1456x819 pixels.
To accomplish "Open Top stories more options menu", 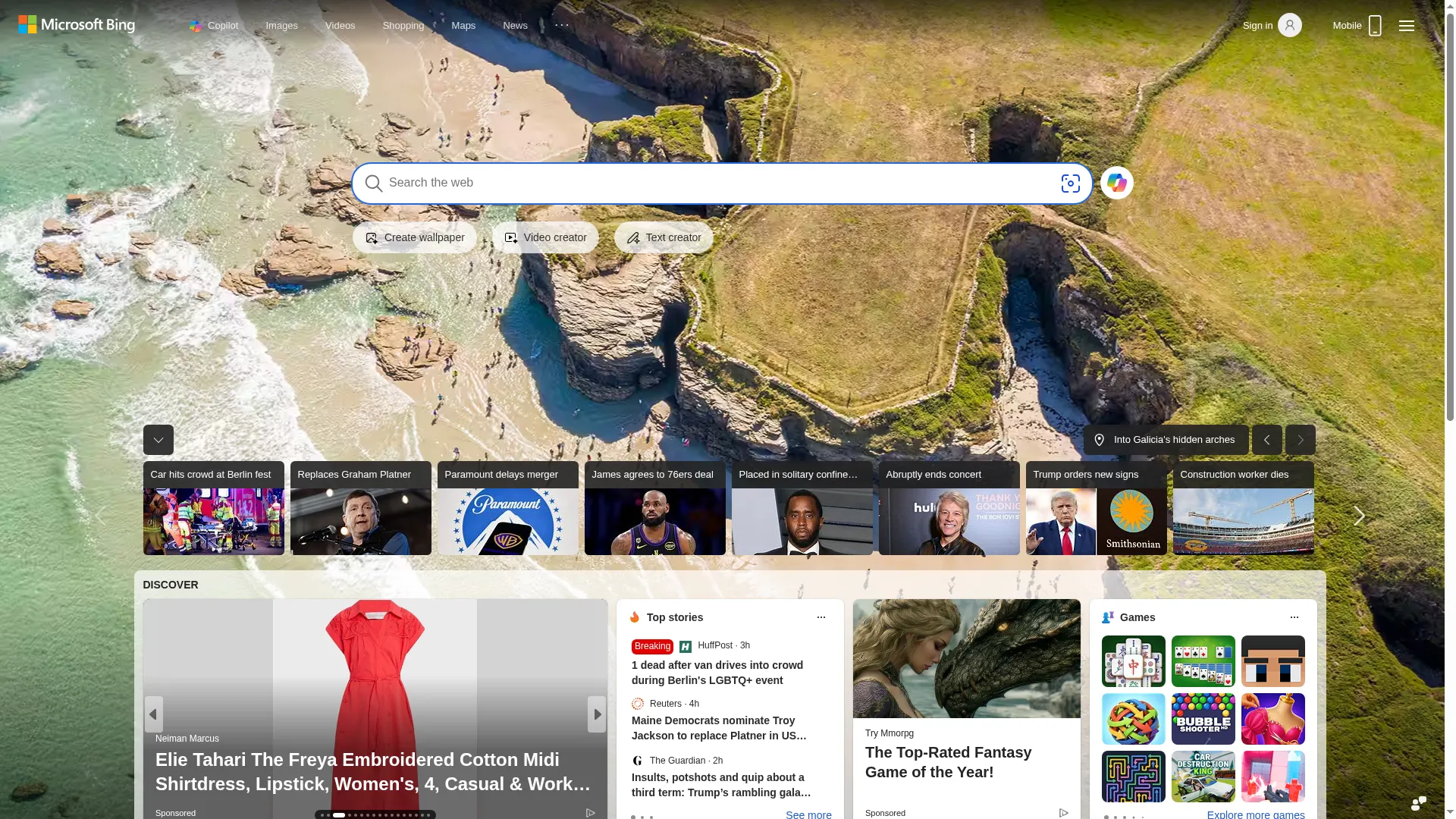I will pyautogui.click(x=821, y=617).
